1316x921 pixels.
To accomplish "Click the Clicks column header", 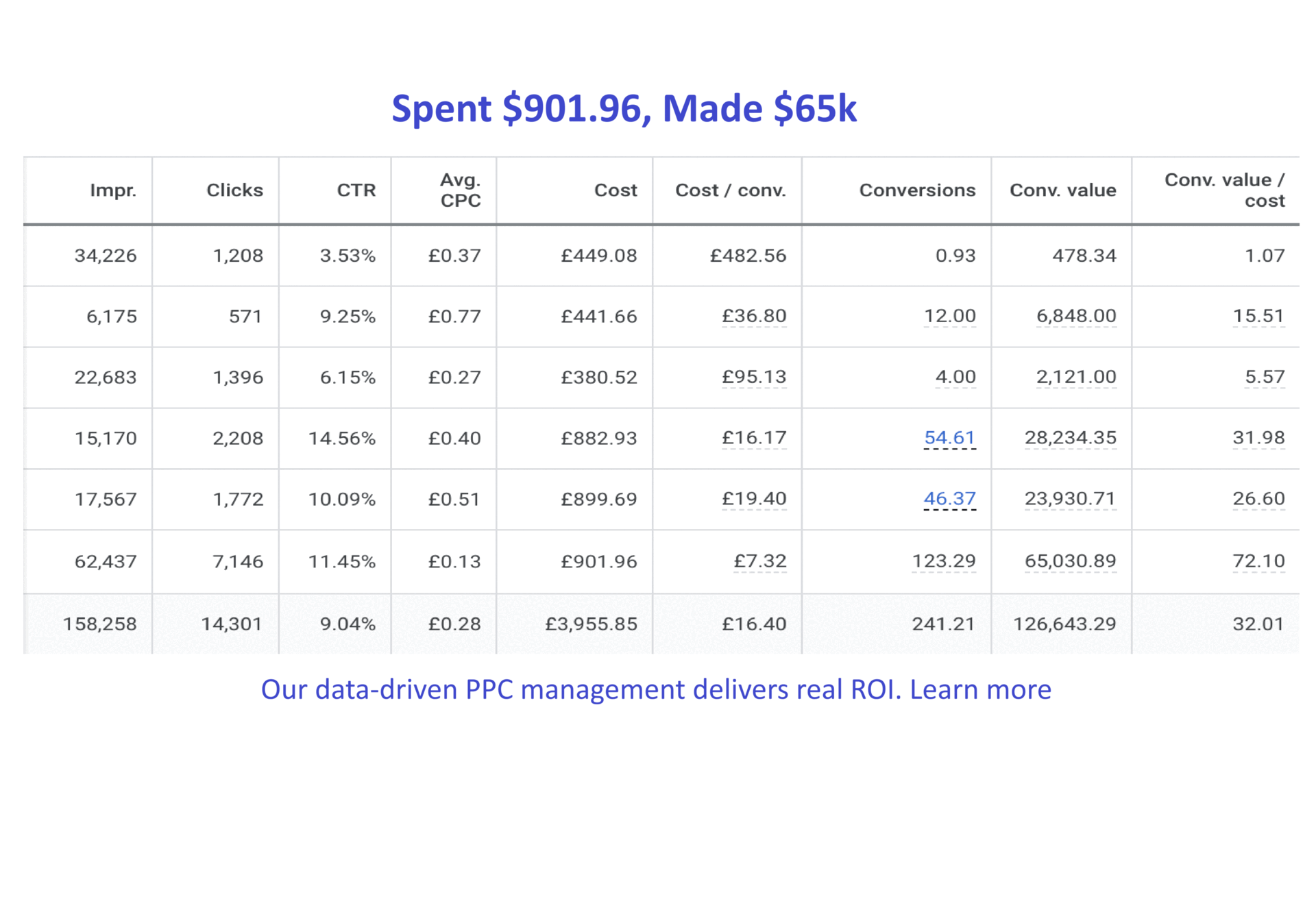I will [234, 190].
